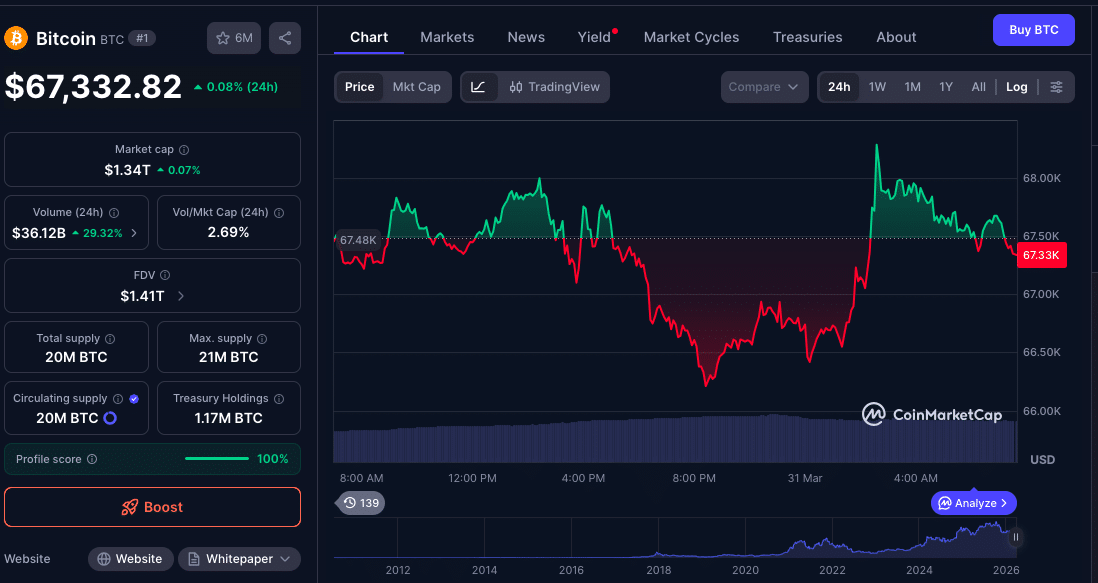Set chart range to All
The image size is (1098, 583).
978,87
